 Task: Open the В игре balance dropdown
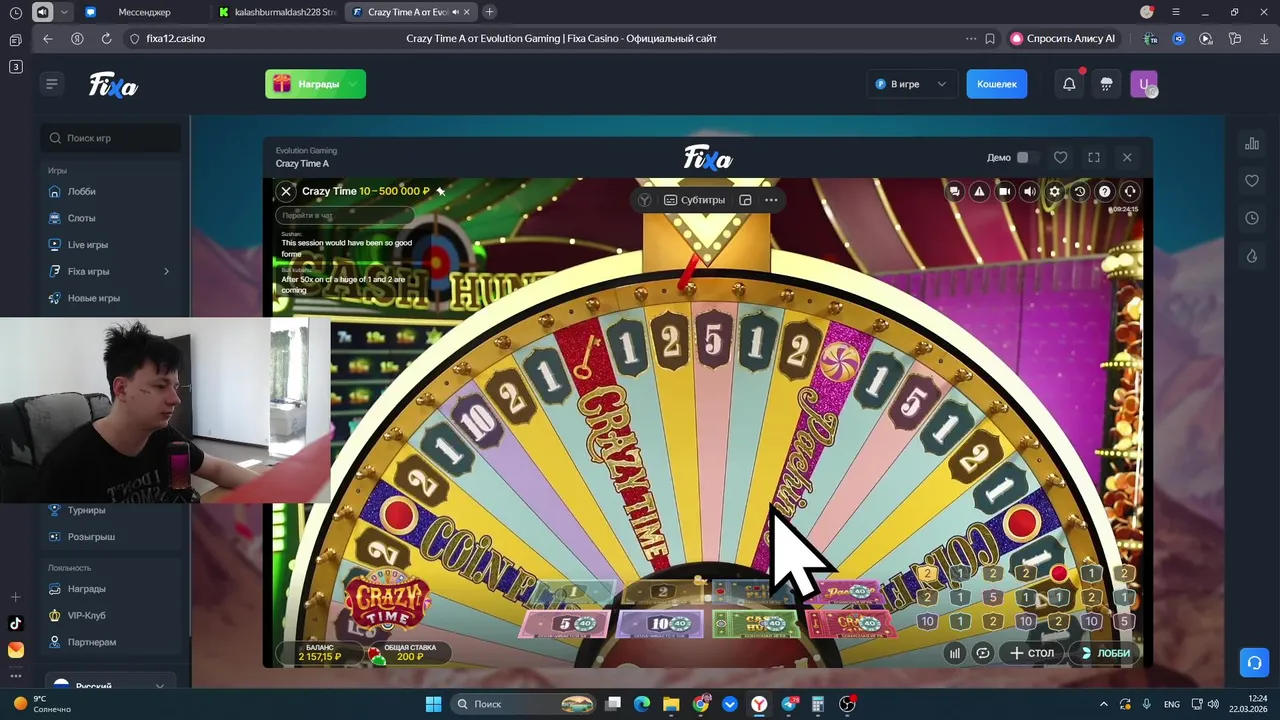(x=910, y=84)
